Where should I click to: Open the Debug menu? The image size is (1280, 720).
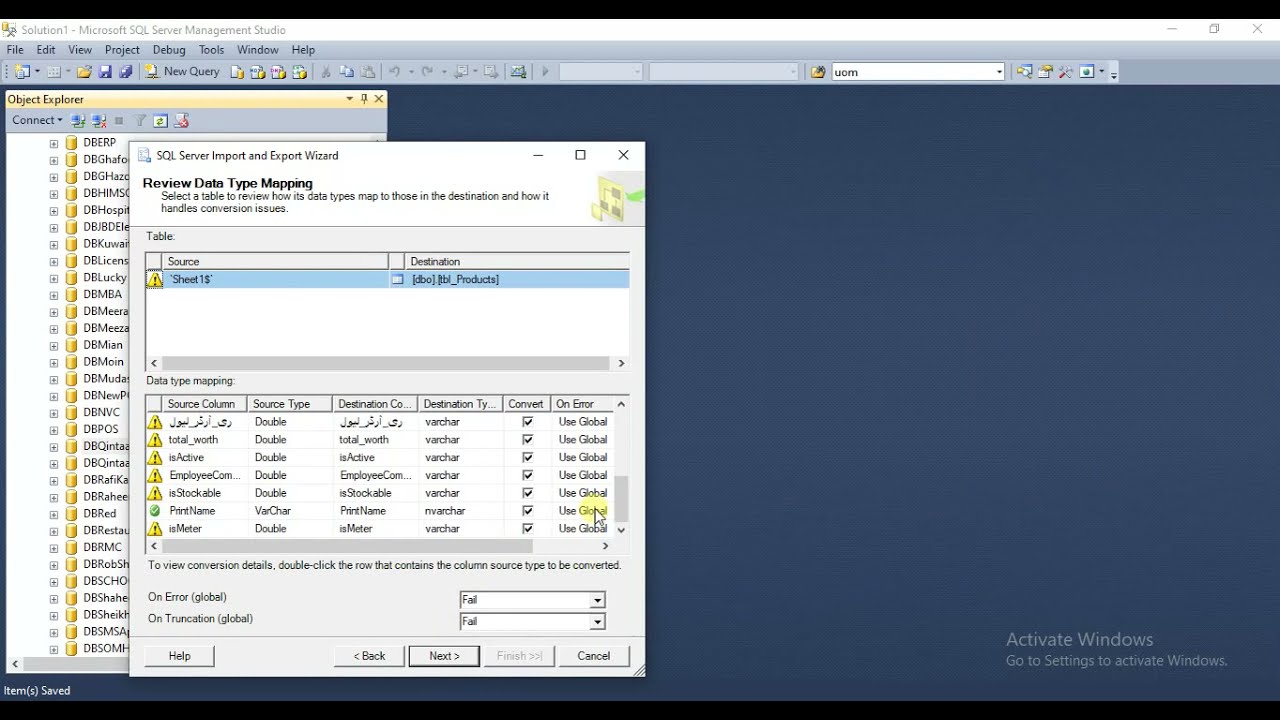pos(169,50)
